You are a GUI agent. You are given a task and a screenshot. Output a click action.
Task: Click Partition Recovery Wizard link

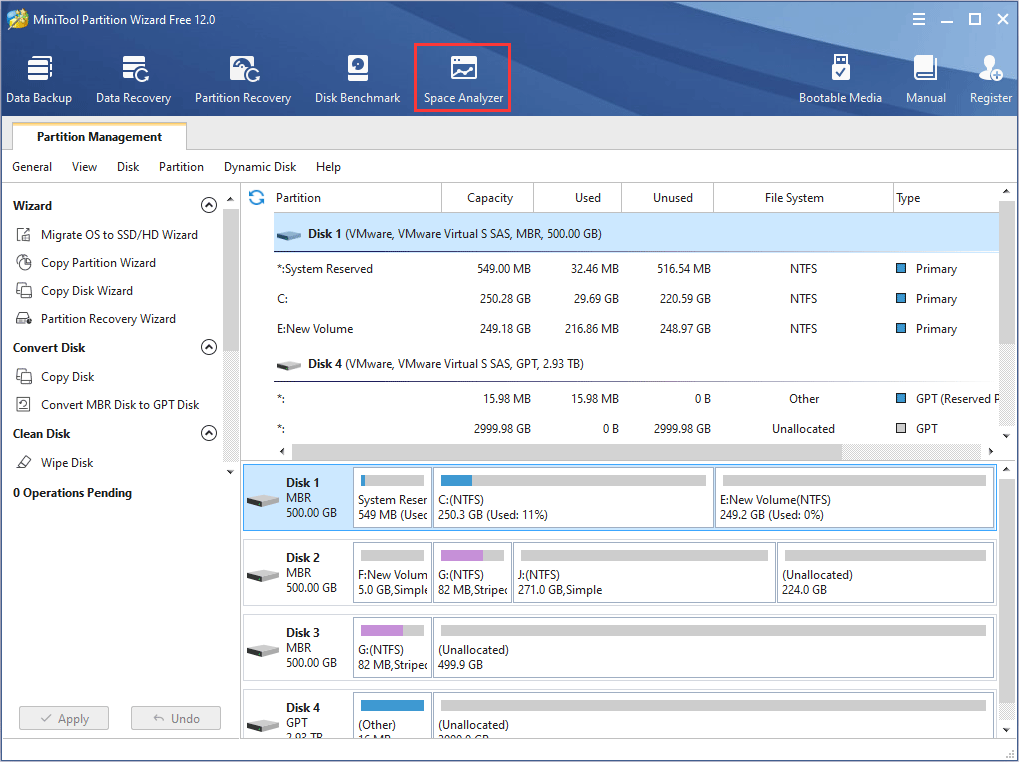[x=109, y=318]
